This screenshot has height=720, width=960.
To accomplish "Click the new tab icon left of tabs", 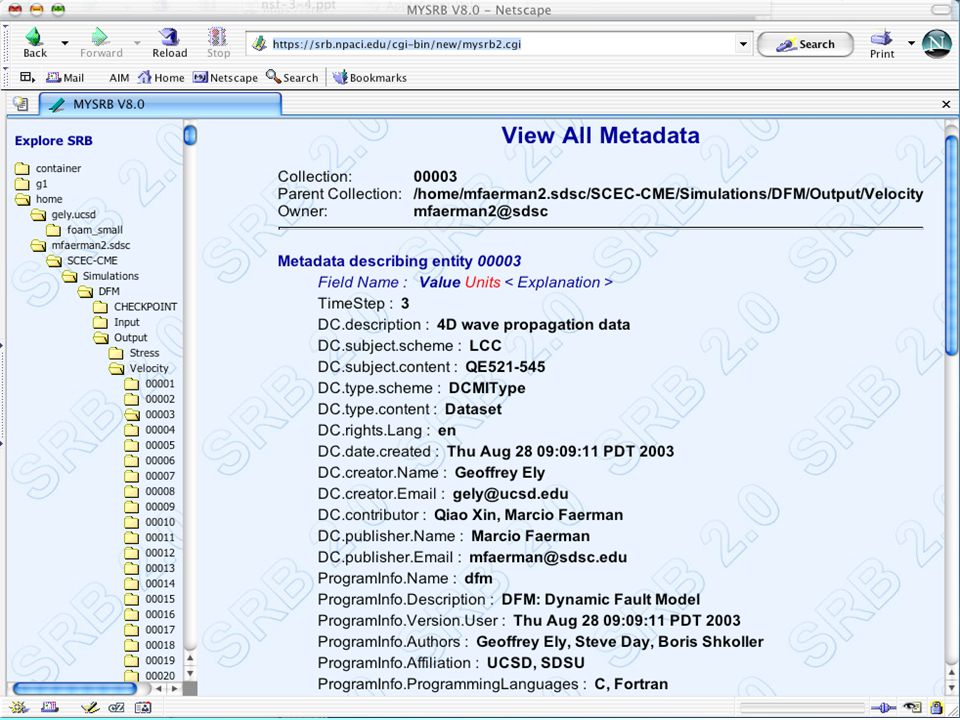I will (x=21, y=104).
